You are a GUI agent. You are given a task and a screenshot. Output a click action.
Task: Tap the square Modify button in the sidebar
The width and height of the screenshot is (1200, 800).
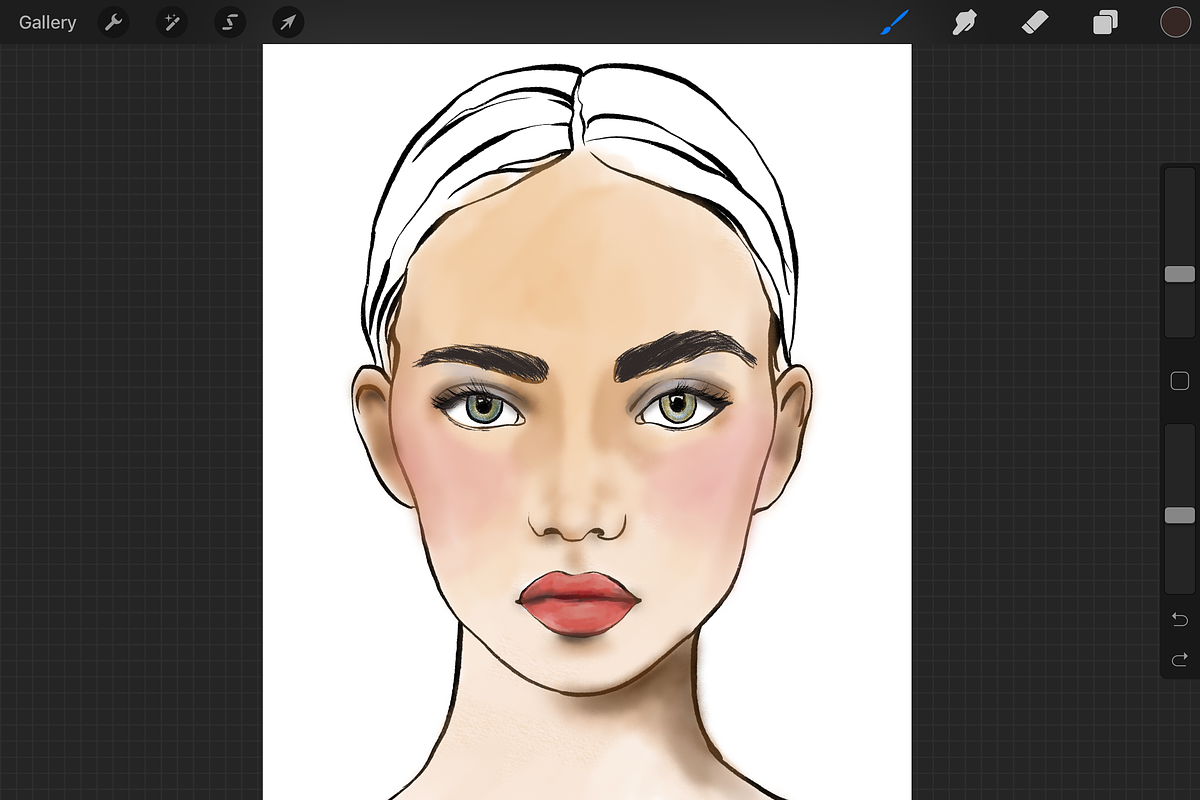tap(1180, 381)
